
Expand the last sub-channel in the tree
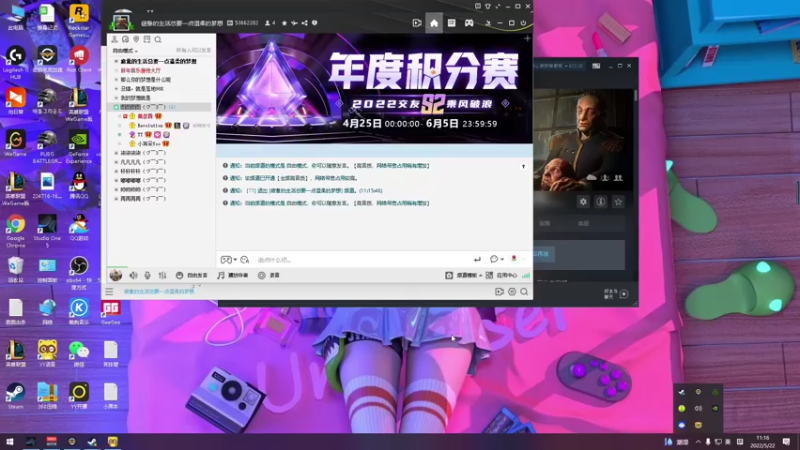116,199
